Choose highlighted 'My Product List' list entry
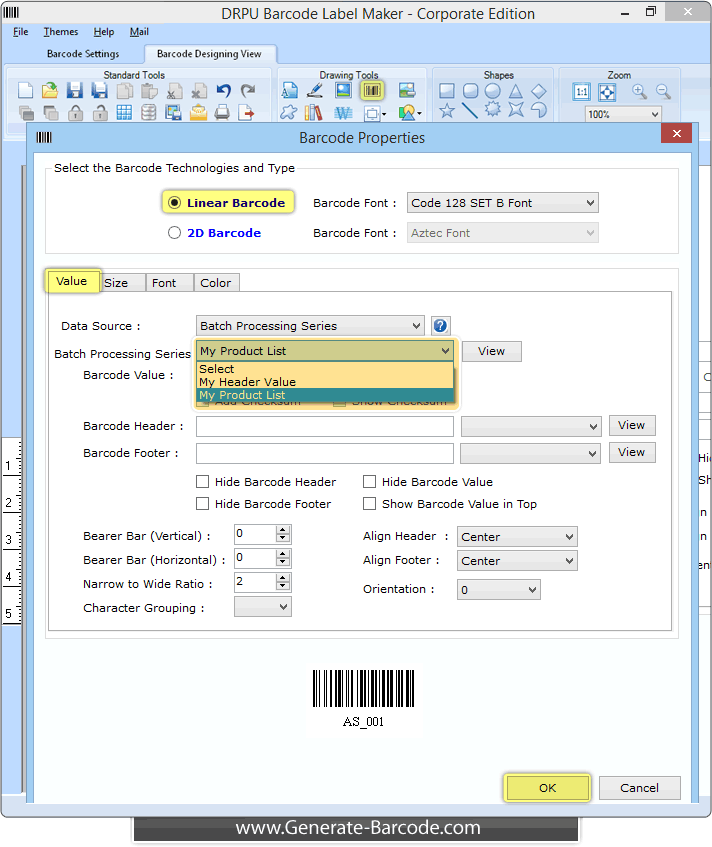 click(x=325, y=395)
